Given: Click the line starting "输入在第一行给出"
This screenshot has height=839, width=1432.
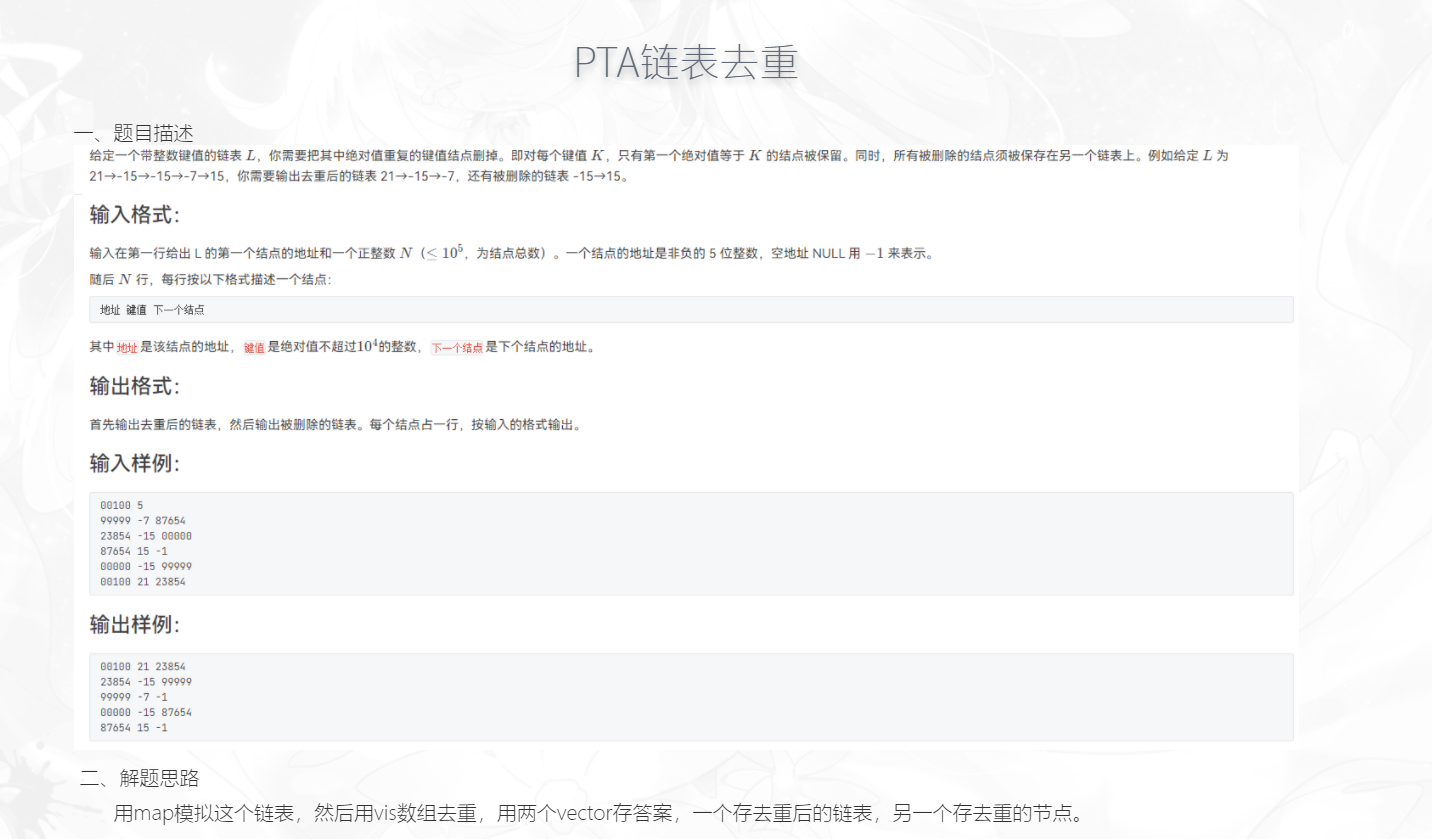Looking at the screenshot, I should tap(511, 254).
